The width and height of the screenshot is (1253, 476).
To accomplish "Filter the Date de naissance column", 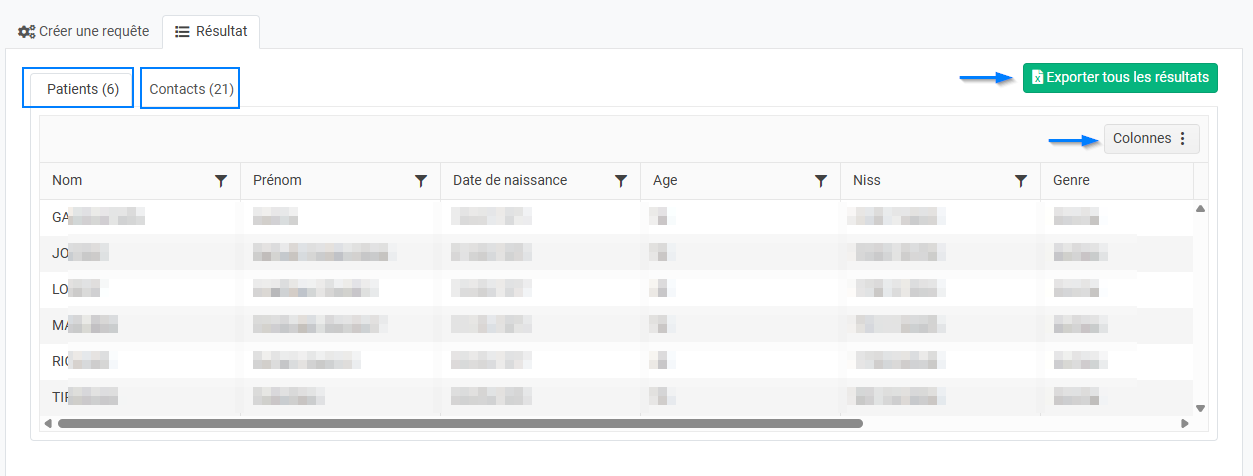I will pos(621,181).
